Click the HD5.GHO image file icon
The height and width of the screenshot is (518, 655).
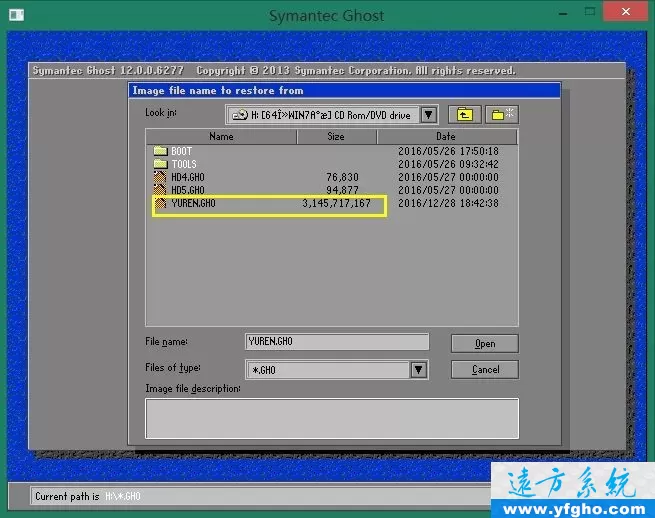tap(160, 190)
